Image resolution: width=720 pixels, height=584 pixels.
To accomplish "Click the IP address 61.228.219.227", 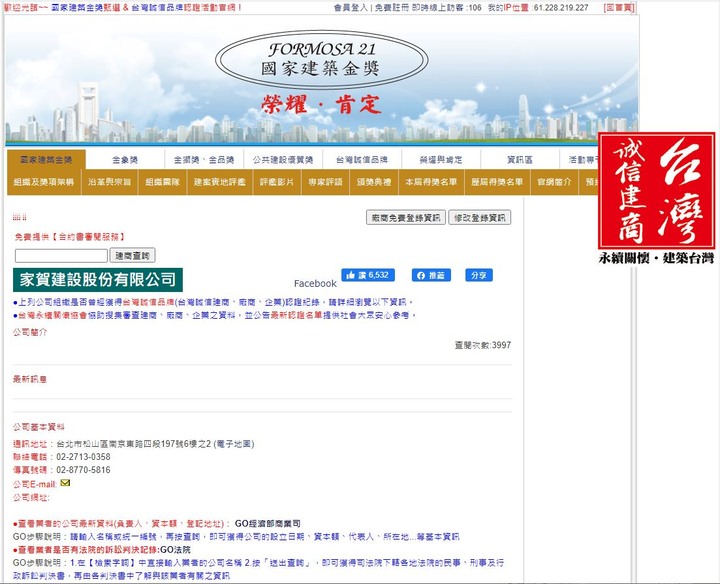I will pyautogui.click(x=561, y=7).
